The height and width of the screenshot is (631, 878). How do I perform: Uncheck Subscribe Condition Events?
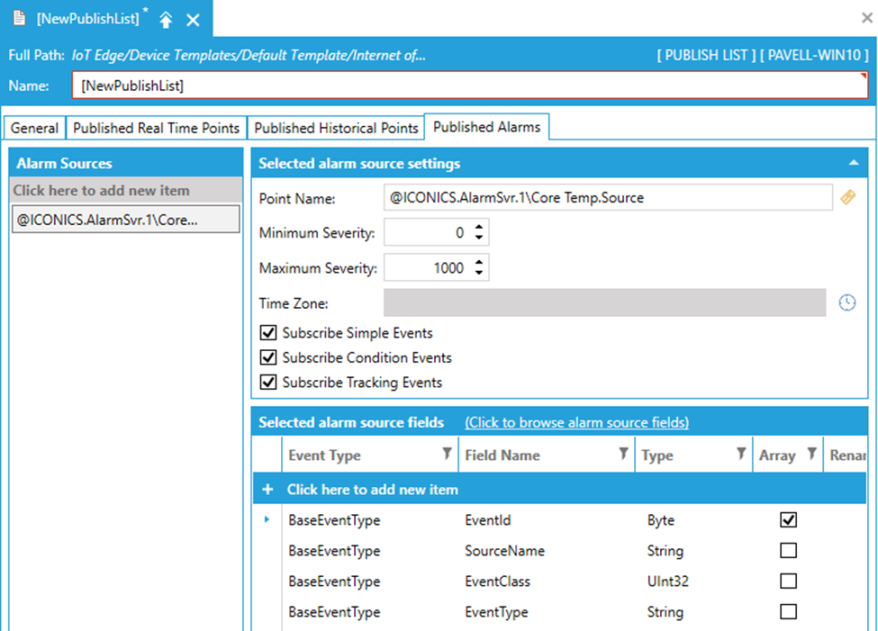click(x=267, y=358)
